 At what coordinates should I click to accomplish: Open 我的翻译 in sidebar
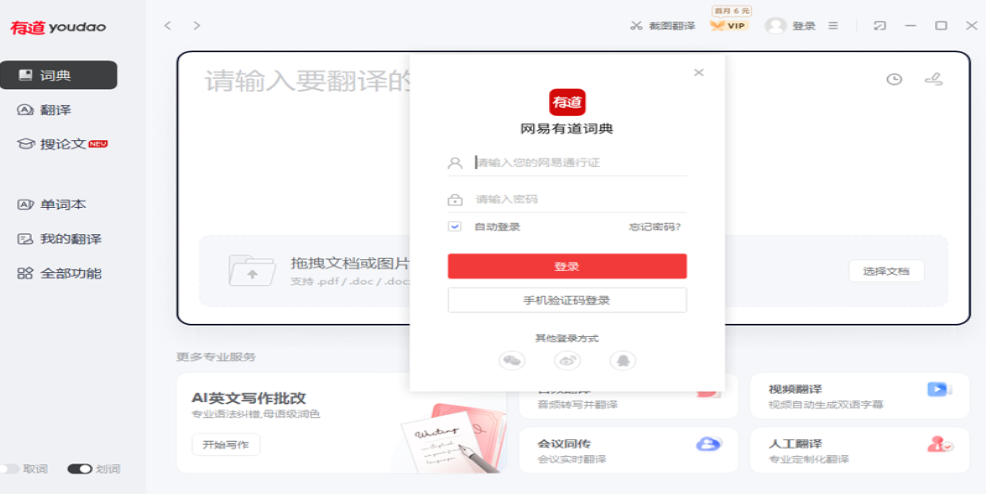click(59, 239)
